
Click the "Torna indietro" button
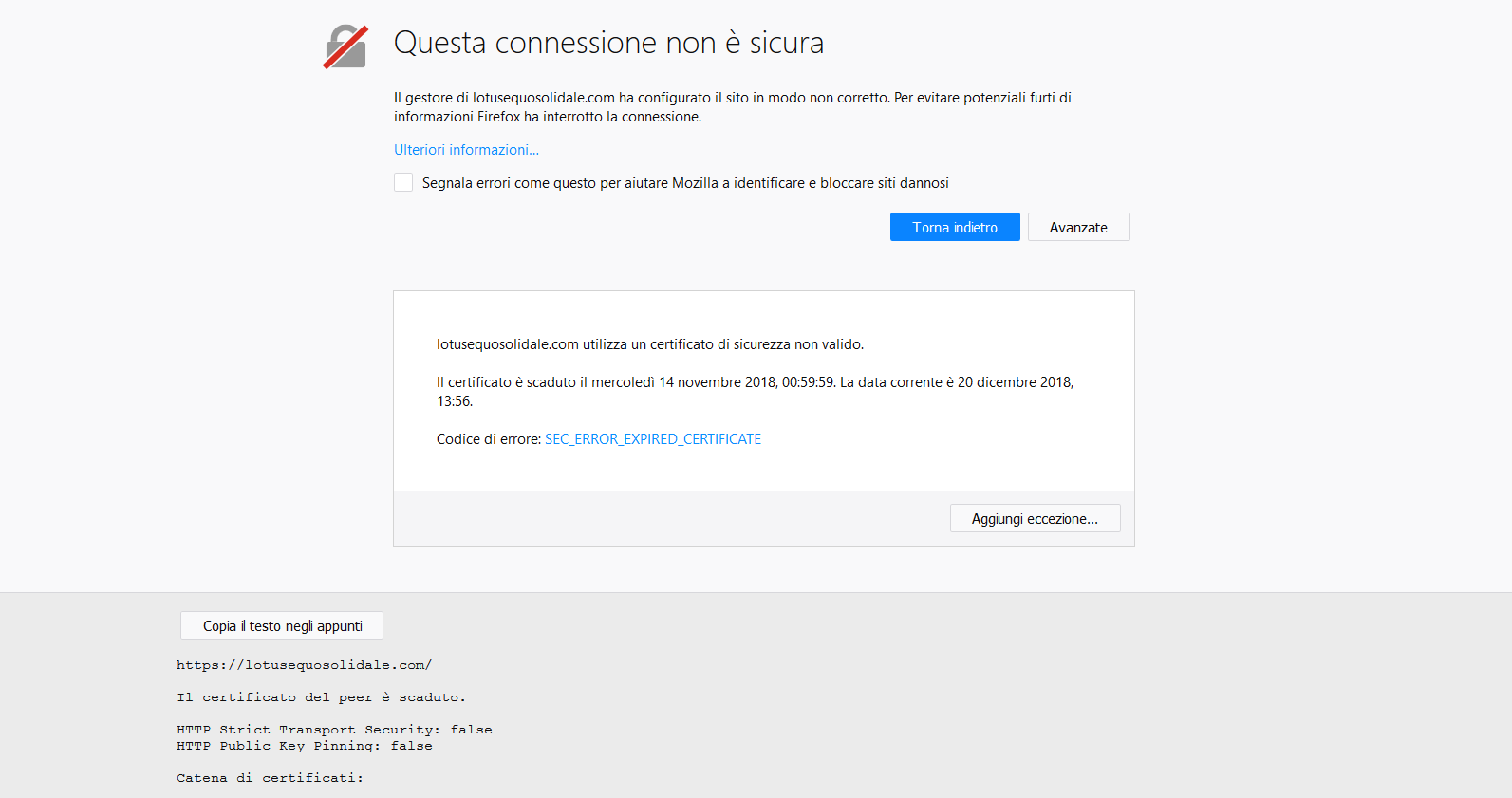pyautogui.click(x=955, y=227)
